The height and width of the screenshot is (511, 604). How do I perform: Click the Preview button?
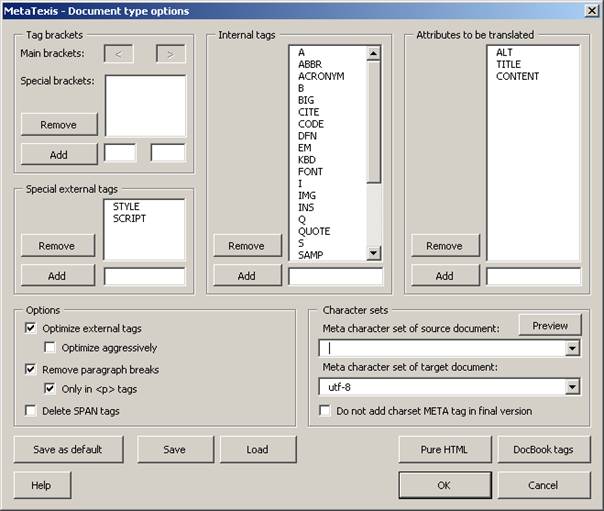[x=550, y=325]
